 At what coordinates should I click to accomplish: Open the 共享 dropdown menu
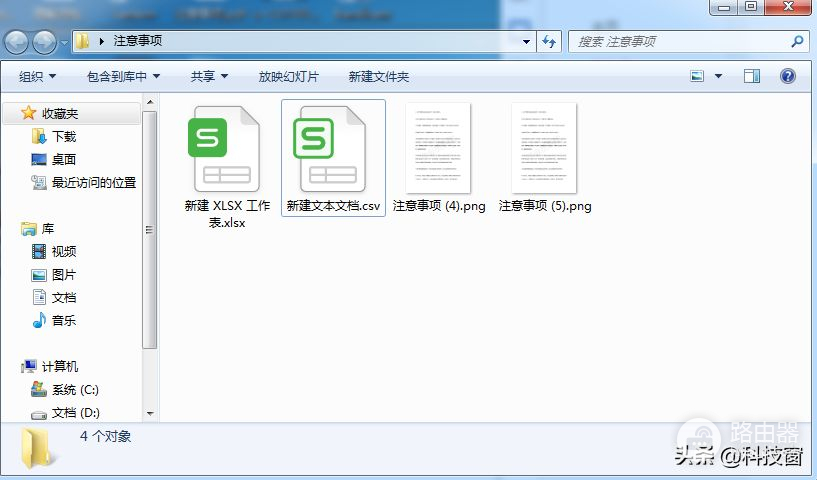point(209,76)
